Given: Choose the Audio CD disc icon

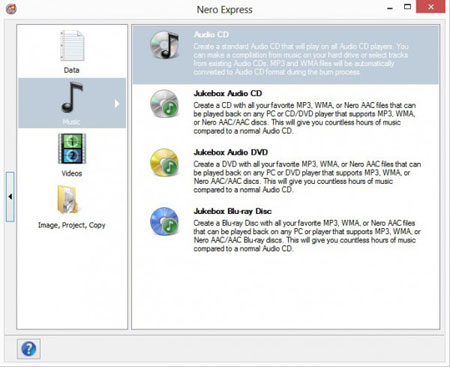Looking at the screenshot, I should click(x=165, y=45).
